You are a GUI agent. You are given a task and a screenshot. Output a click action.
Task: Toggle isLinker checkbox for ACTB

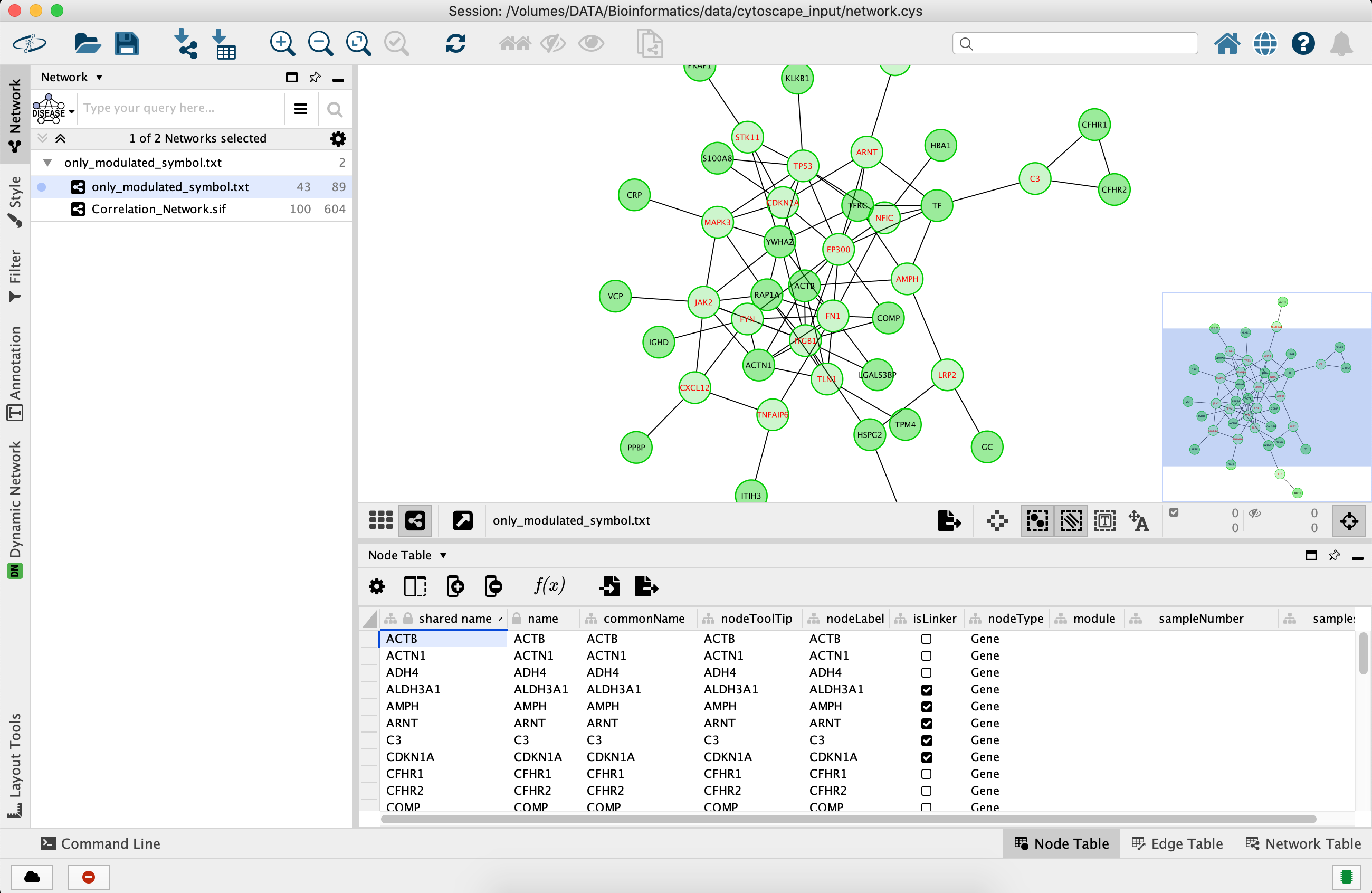(927, 639)
